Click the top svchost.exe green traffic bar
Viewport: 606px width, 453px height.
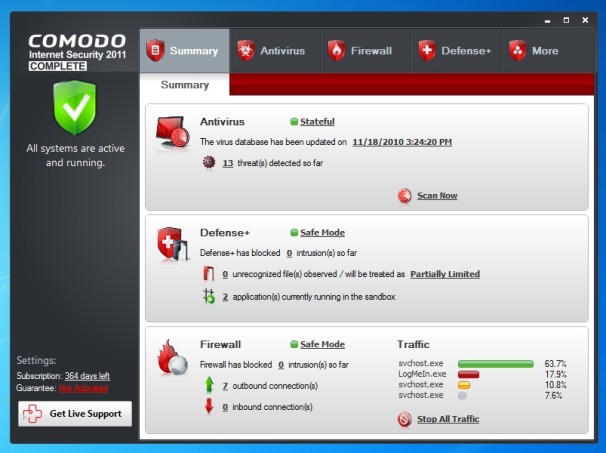pos(495,364)
